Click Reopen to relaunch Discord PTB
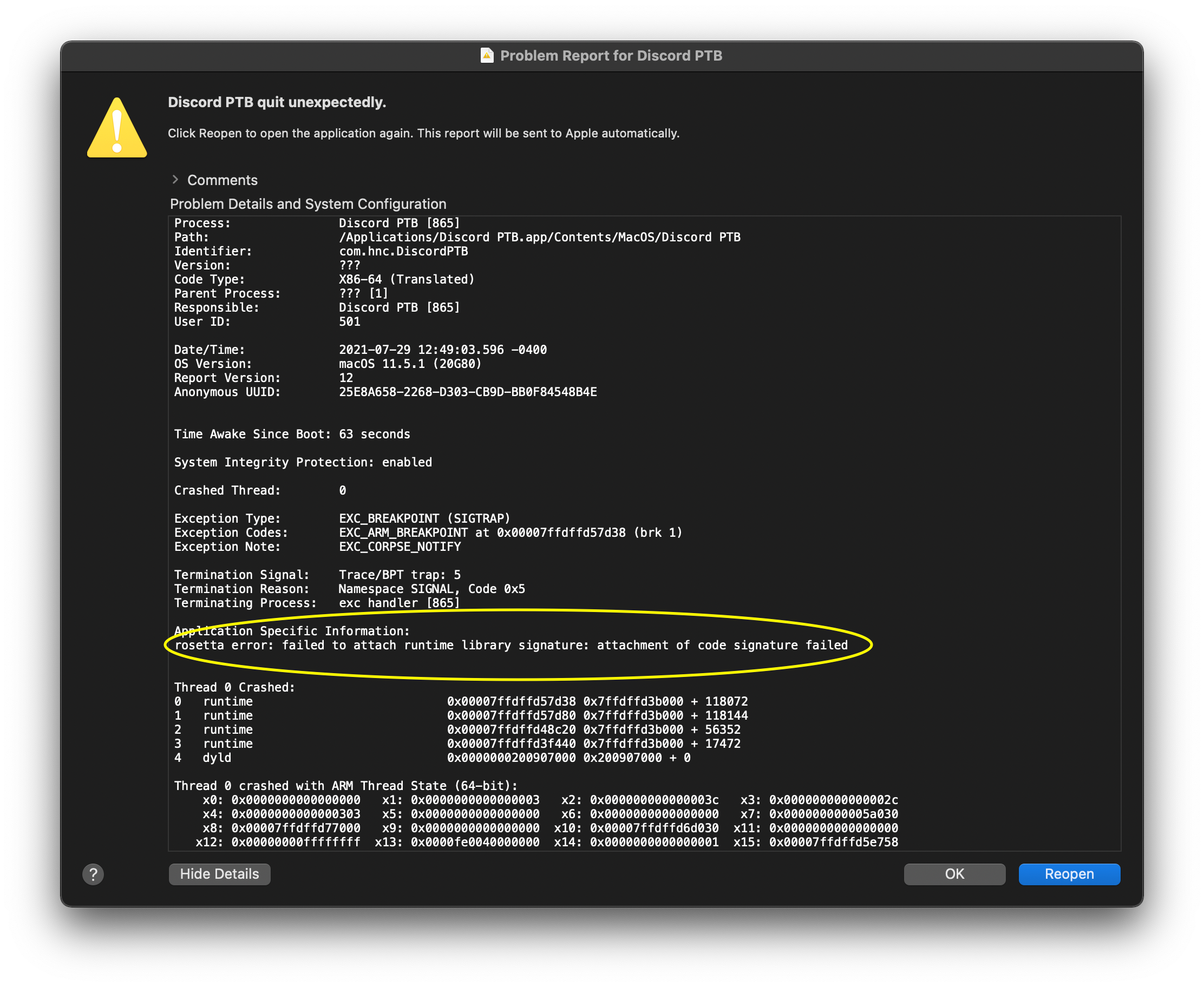 coord(1069,874)
